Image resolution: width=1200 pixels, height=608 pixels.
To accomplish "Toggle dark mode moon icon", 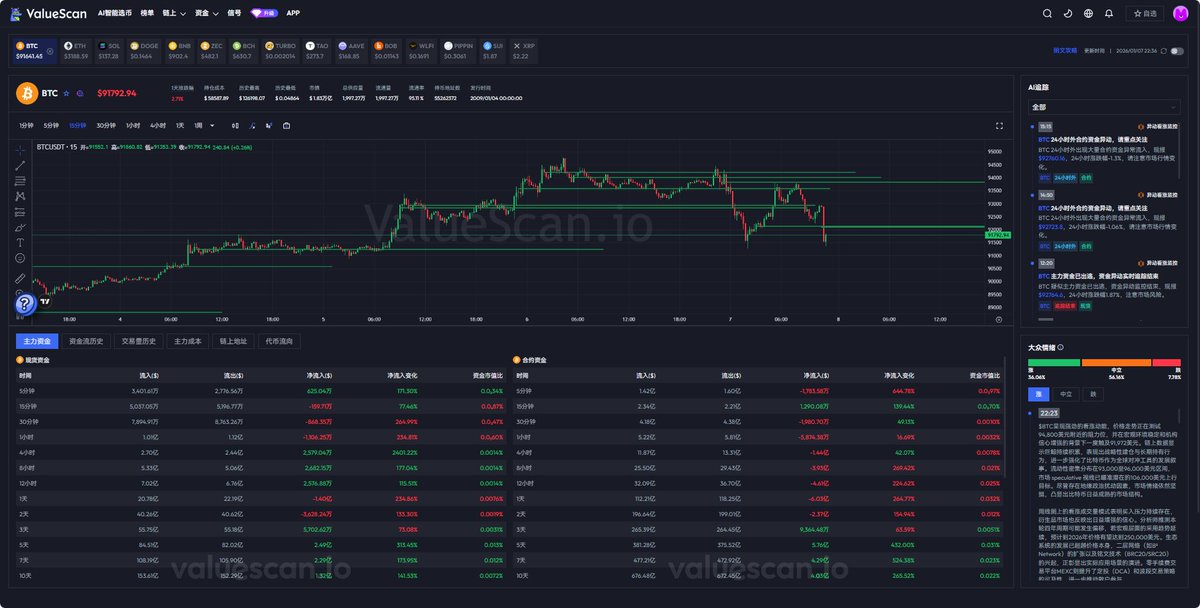I will pos(1068,13).
